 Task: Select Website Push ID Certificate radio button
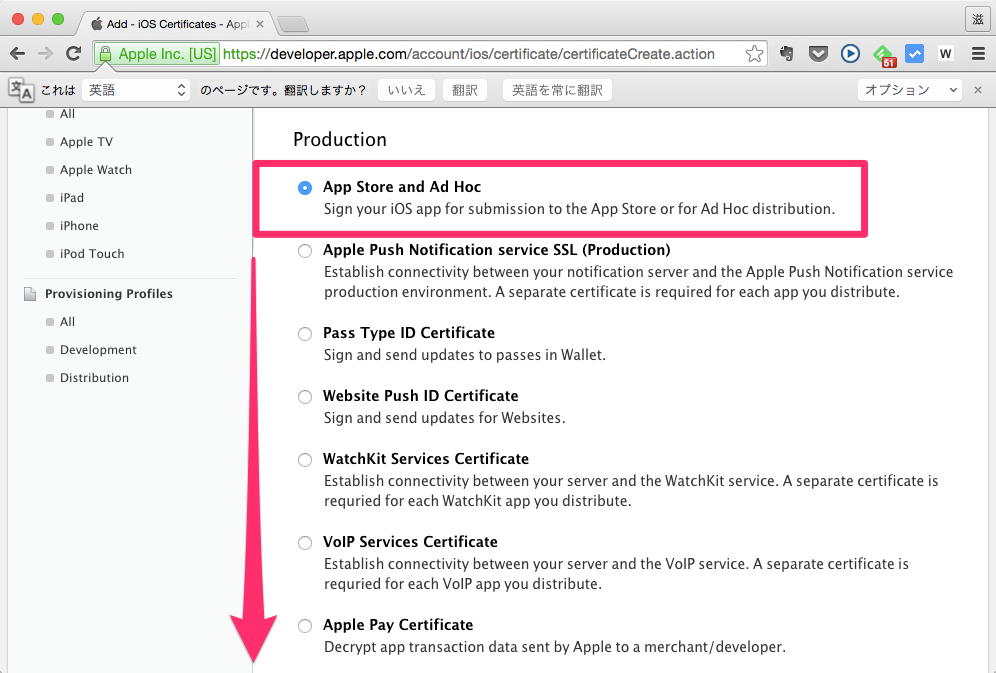tap(305, 397)
